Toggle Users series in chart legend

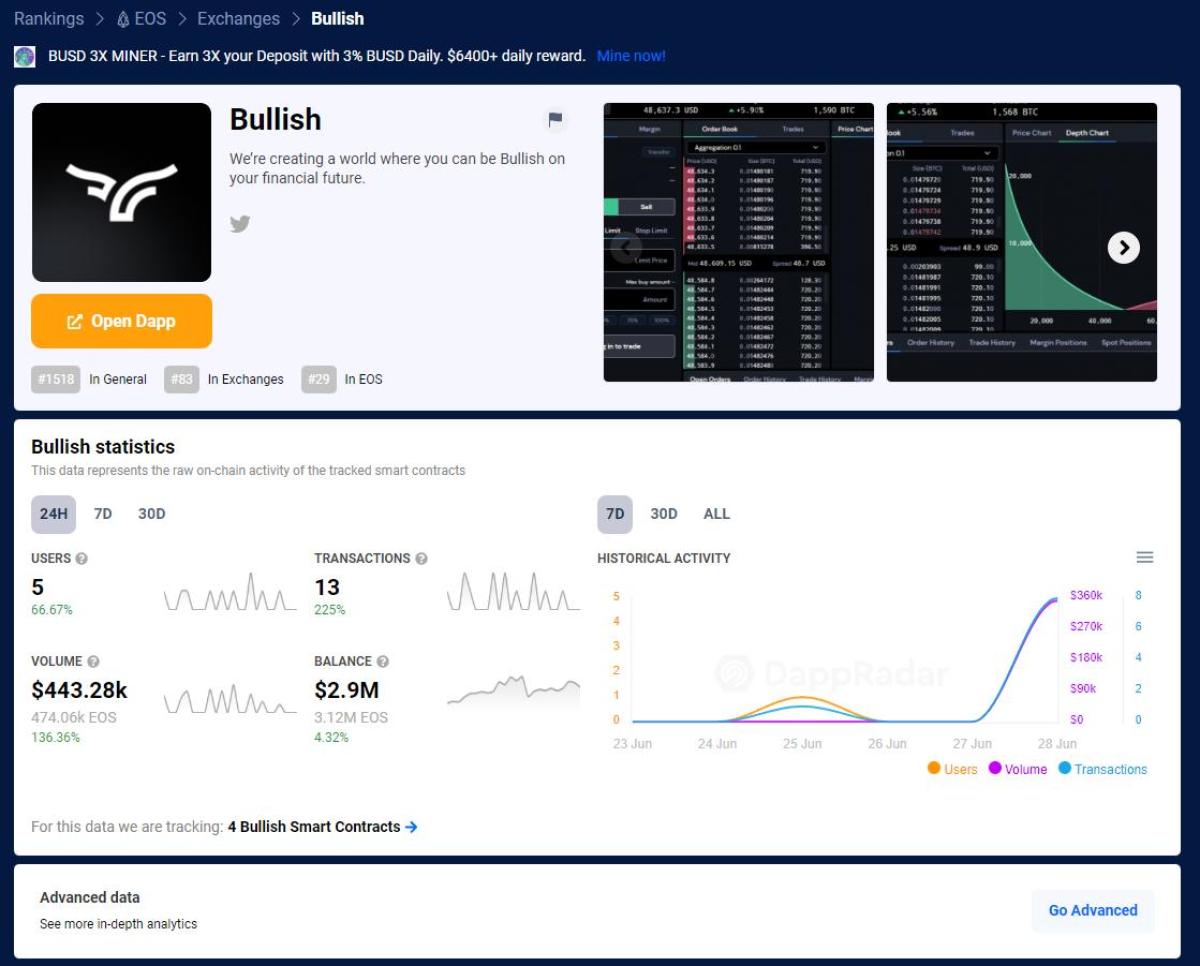952,769
